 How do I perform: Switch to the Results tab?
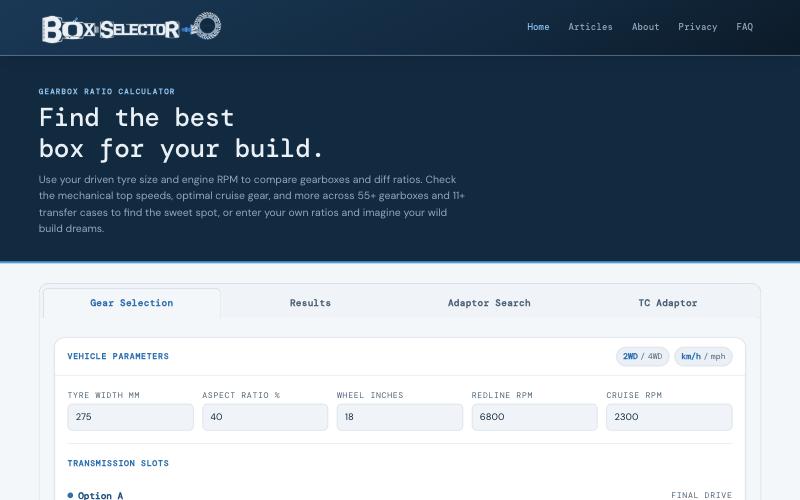tap(310, 303)
